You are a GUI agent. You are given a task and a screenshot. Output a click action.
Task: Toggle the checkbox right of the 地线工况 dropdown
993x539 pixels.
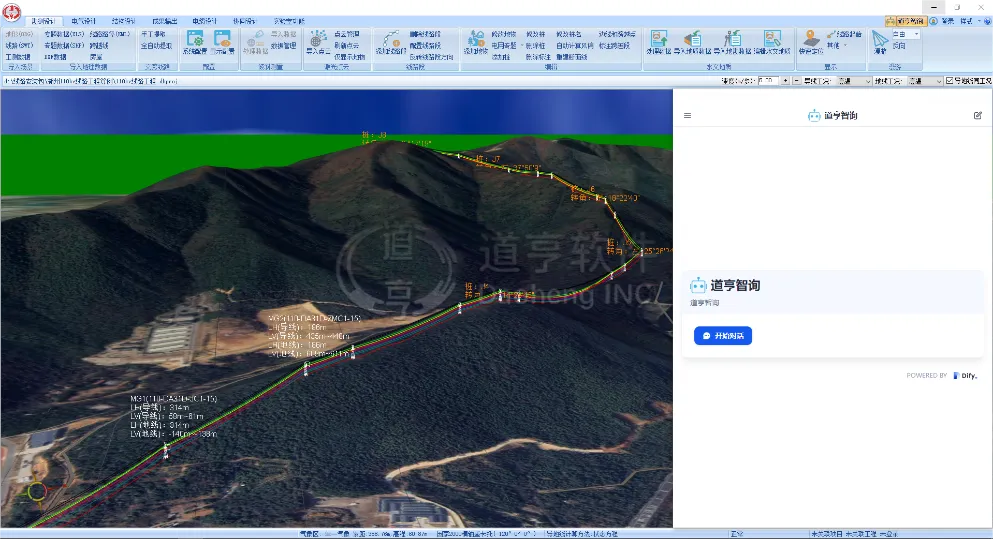[949, 80]
